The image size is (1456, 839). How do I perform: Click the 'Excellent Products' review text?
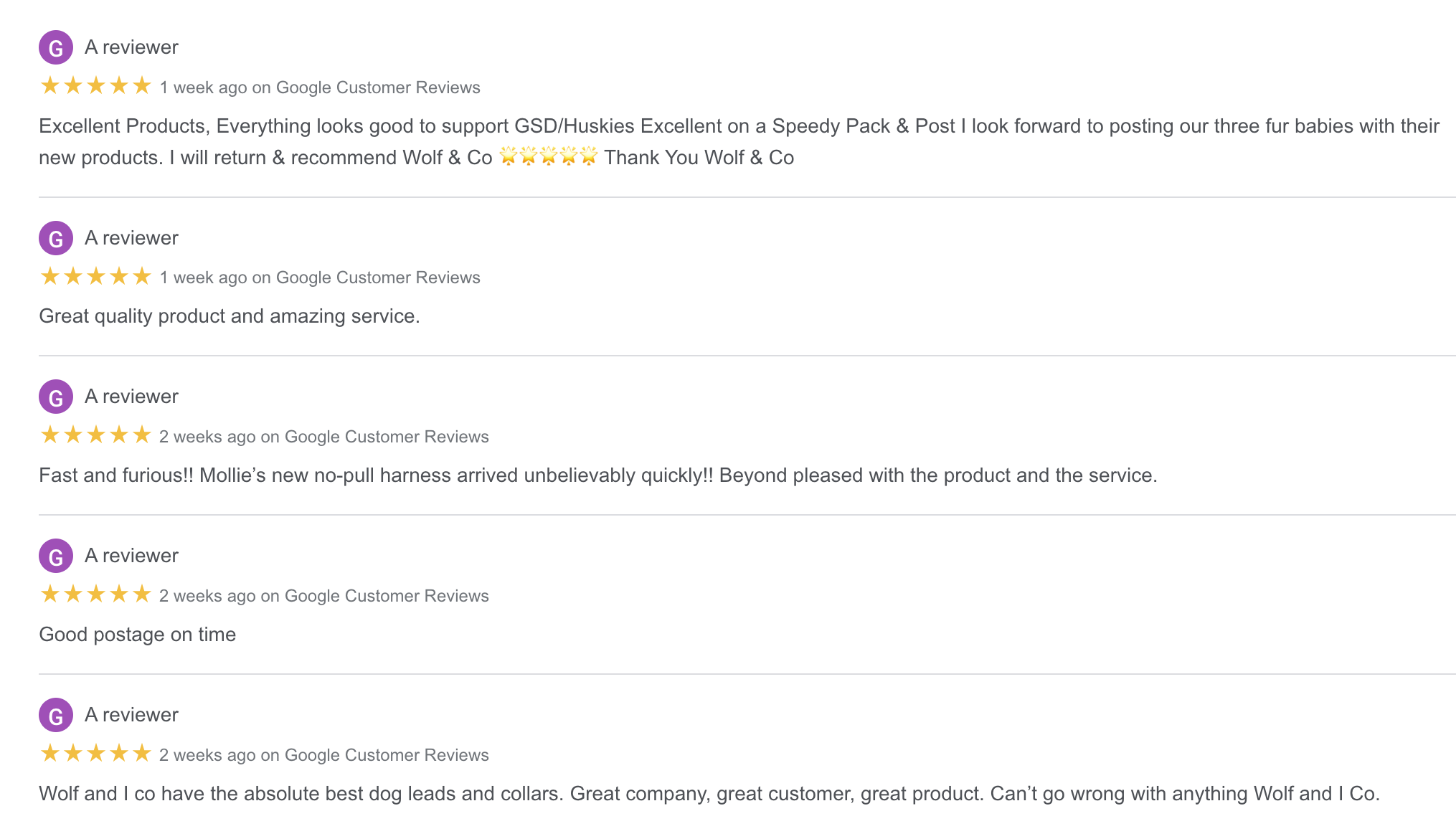coord(739,141)
